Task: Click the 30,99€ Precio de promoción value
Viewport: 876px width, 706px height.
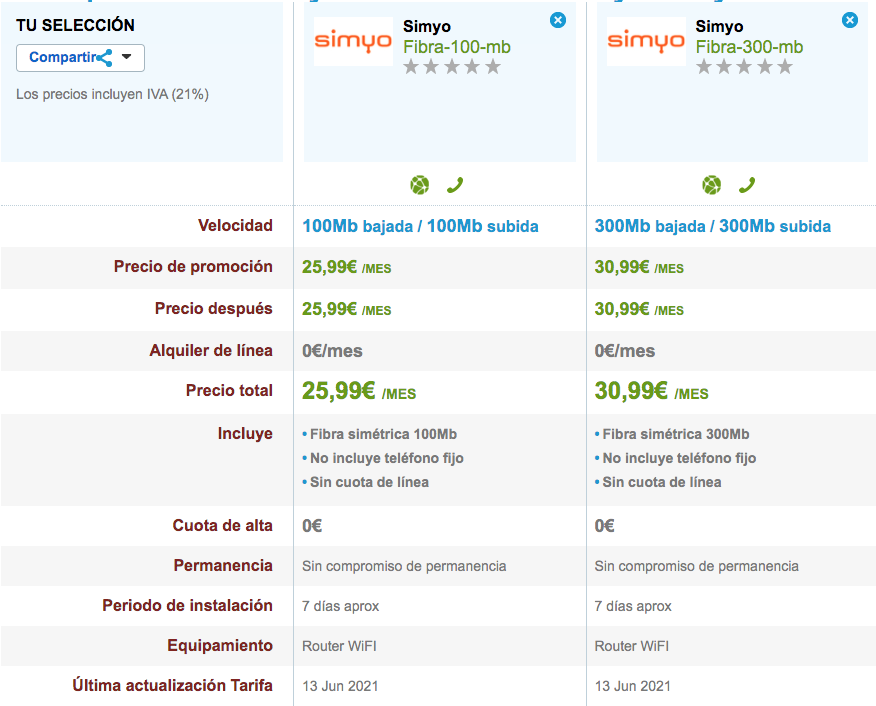Action: (639, 267)
